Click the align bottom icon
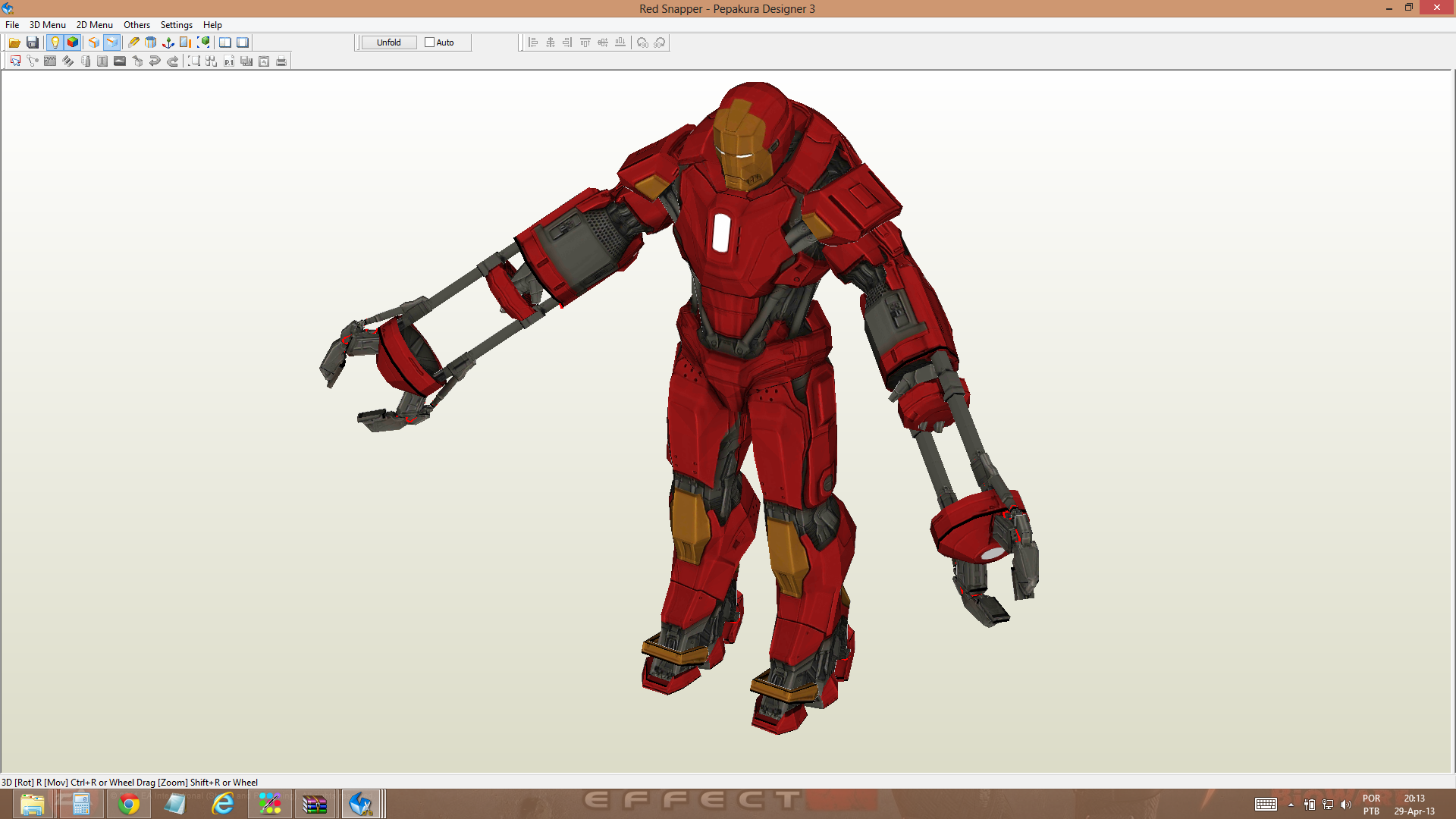 (620, 42)
